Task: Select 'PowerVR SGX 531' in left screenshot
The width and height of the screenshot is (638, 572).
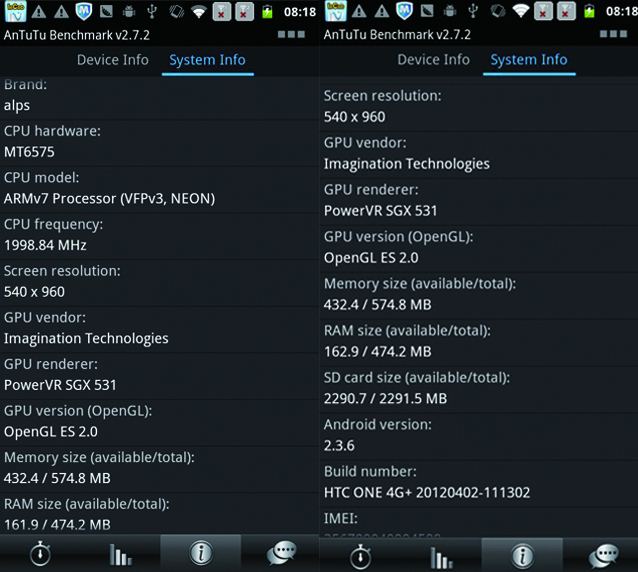Action: point(60,385)
